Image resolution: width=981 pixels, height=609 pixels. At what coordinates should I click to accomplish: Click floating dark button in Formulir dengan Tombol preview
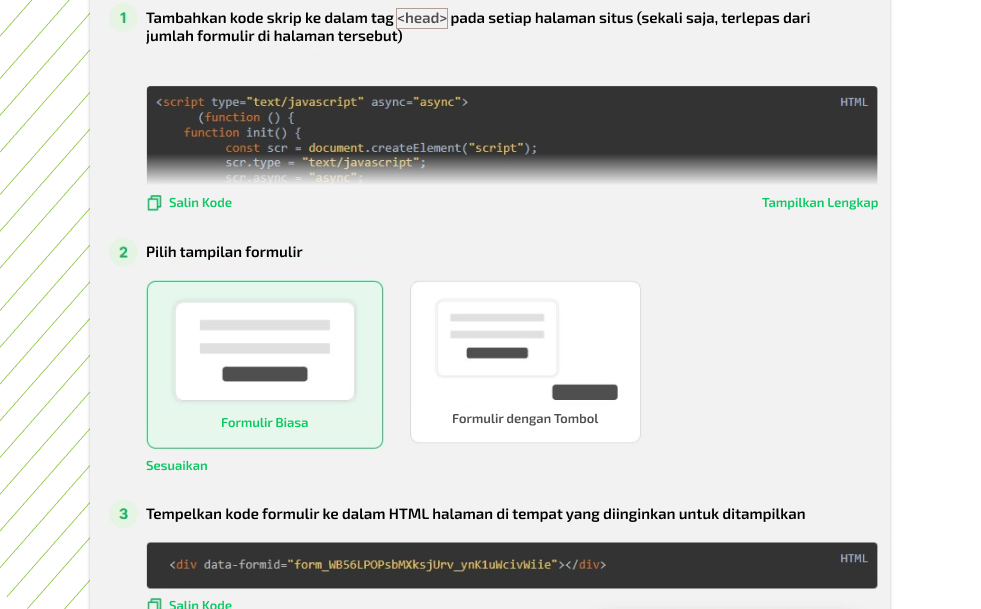coord(584,392)
